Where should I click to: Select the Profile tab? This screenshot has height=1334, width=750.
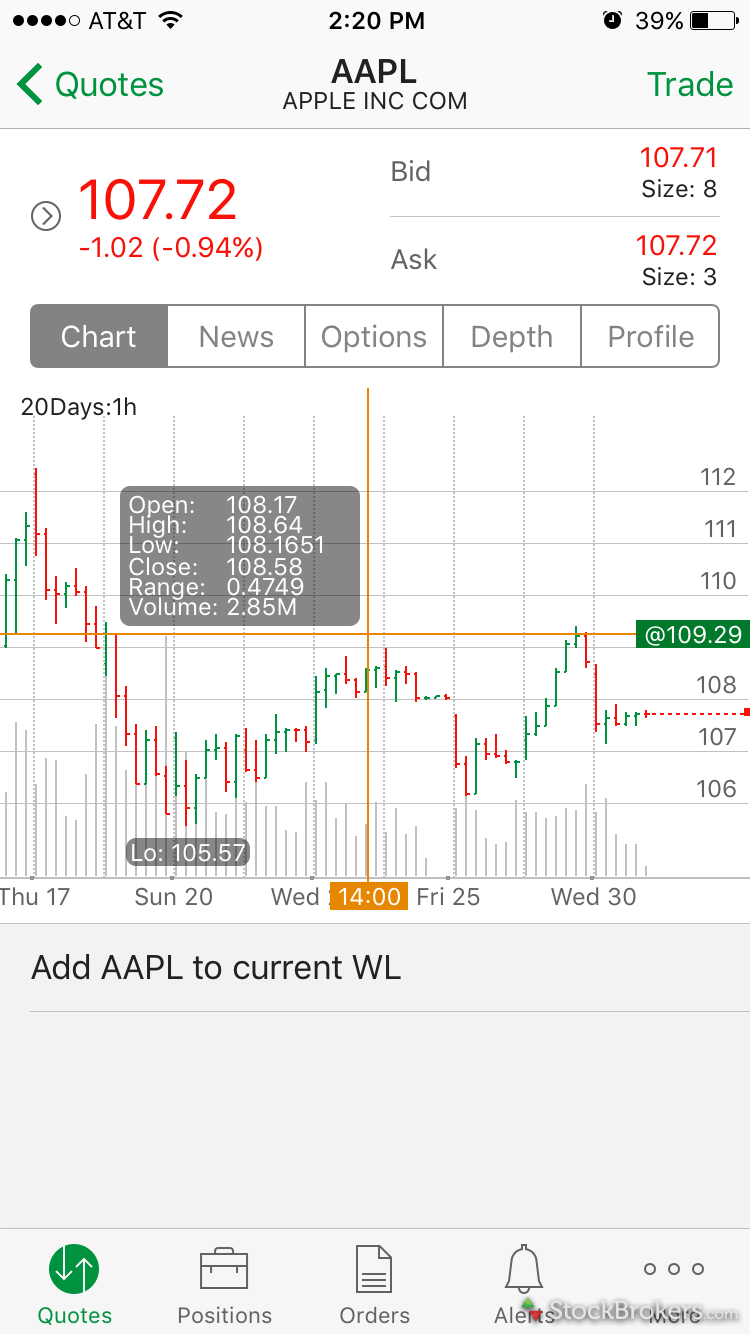click(x=650, y=337)
